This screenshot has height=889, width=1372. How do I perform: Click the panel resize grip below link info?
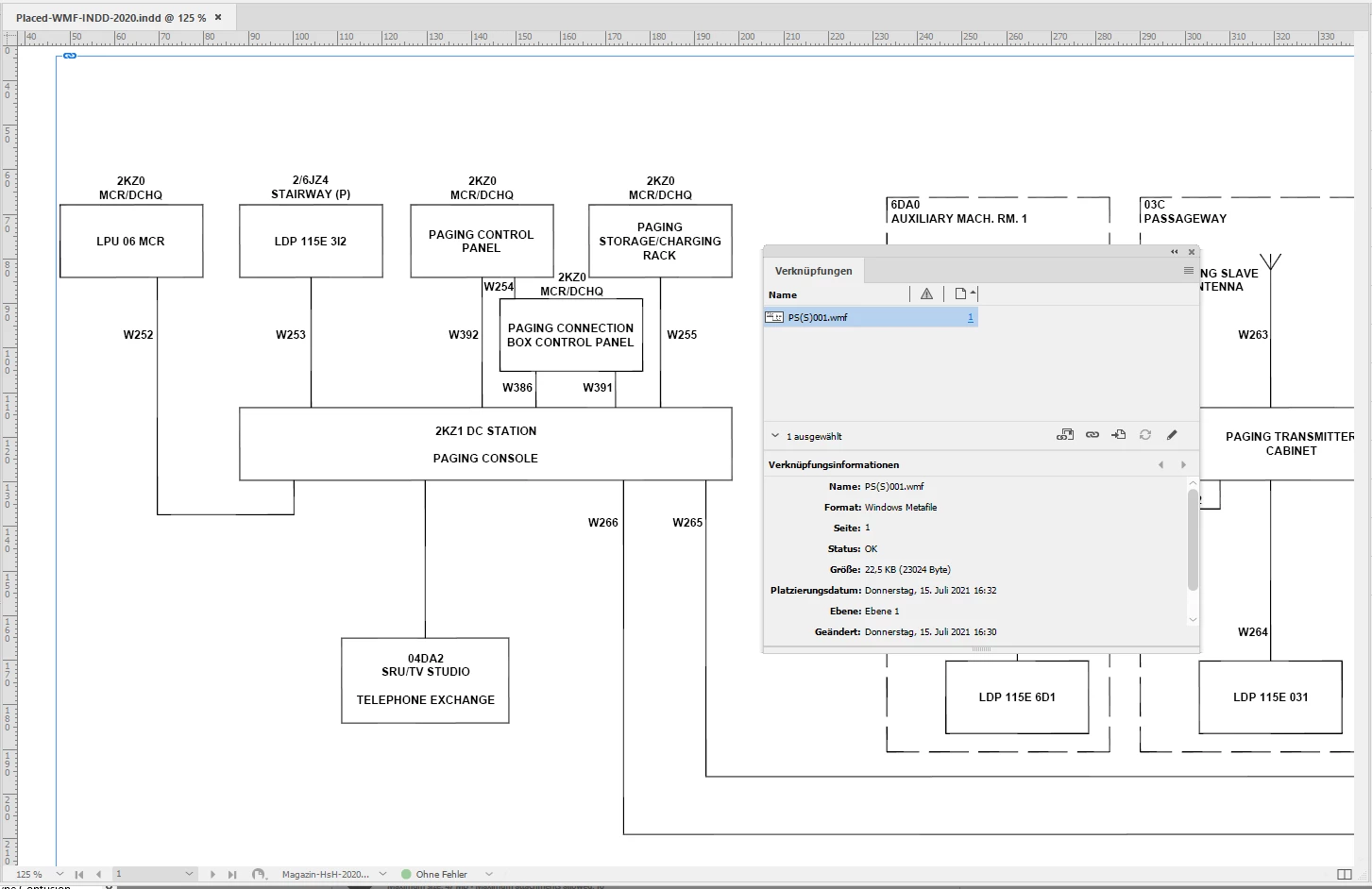coord(981,649)
